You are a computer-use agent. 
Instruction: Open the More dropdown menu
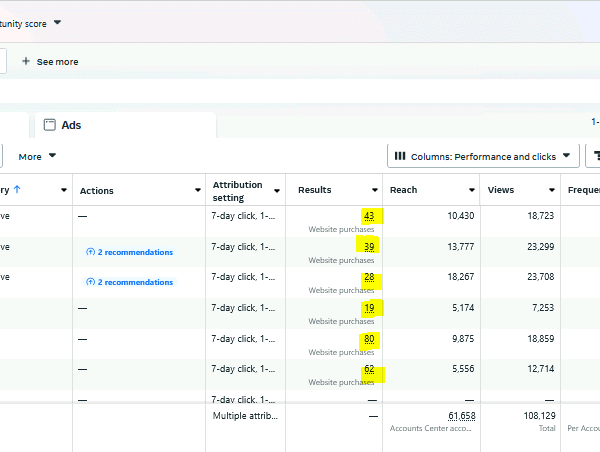coord(37,156)
